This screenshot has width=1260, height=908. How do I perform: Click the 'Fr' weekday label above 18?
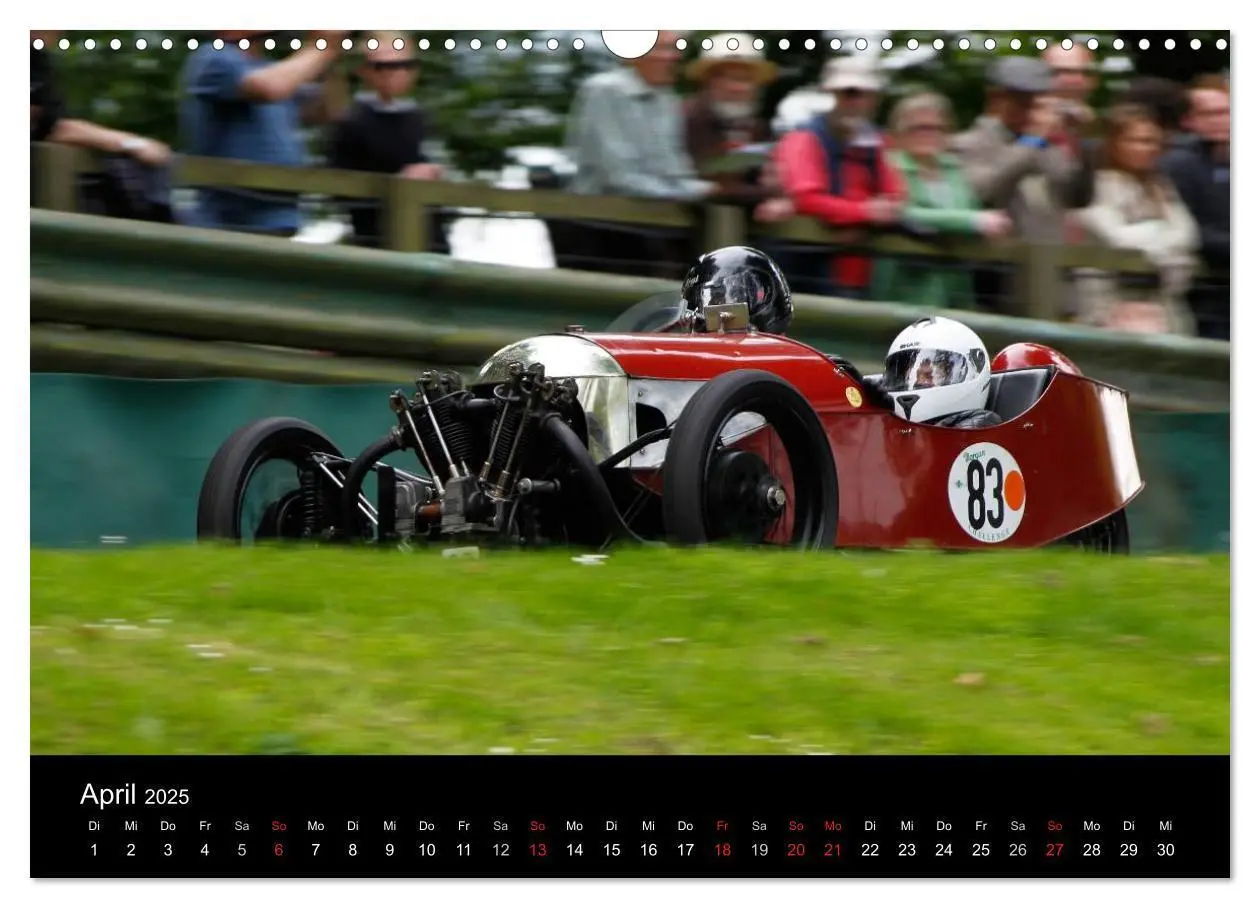tap(722, 826)
